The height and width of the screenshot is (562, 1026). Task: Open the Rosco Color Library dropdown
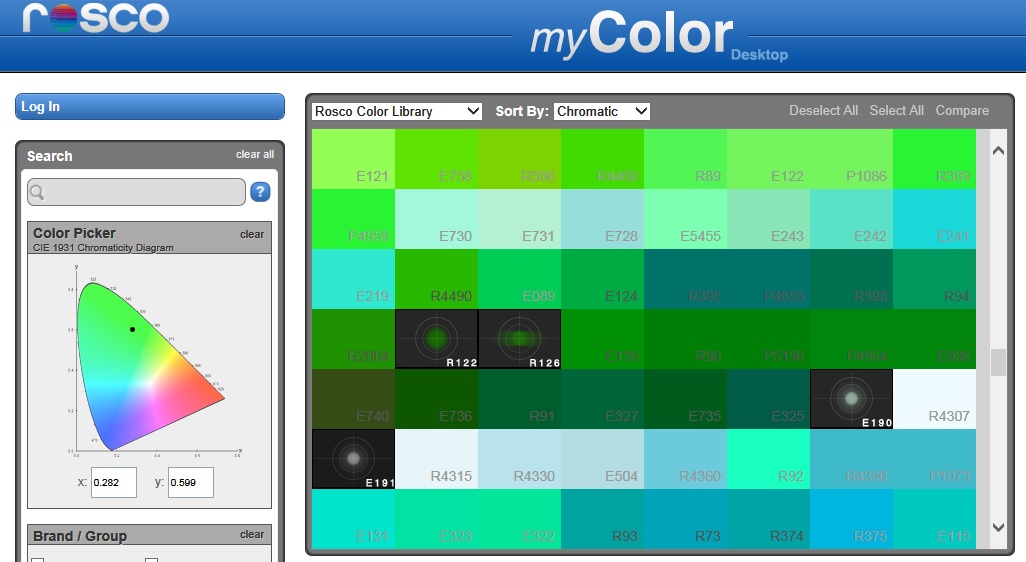point(397,111)
